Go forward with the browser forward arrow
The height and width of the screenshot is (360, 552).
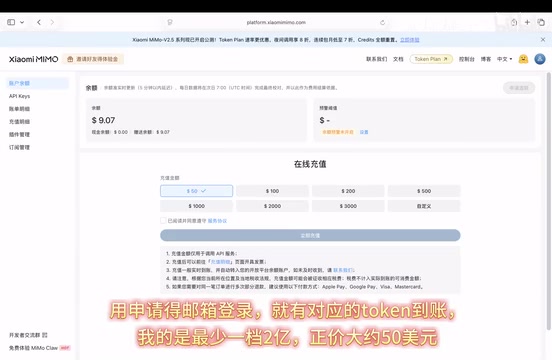pos(52,22)
